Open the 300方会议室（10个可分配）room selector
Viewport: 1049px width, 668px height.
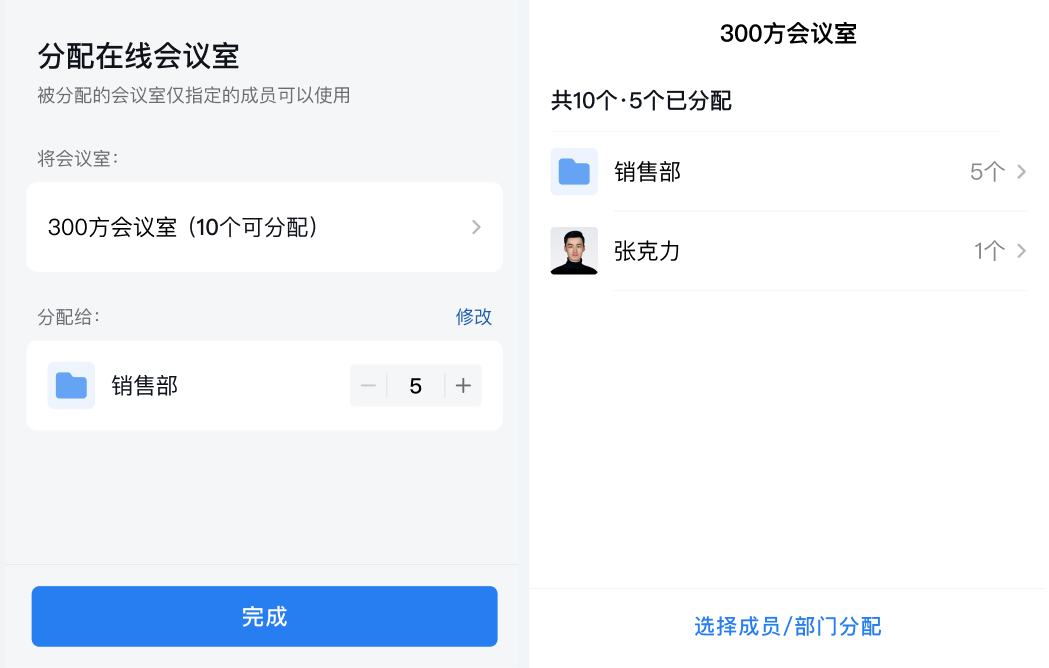(x=264, y=227)
